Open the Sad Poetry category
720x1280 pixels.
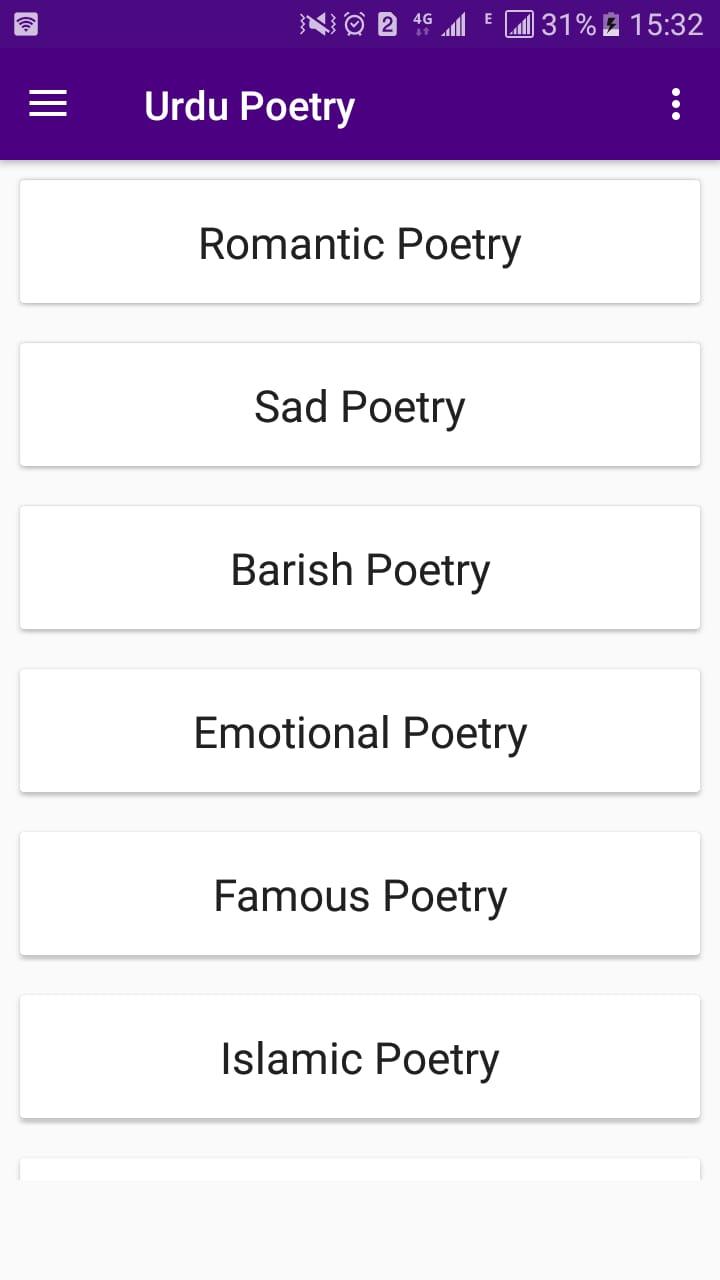coord(360,405)
